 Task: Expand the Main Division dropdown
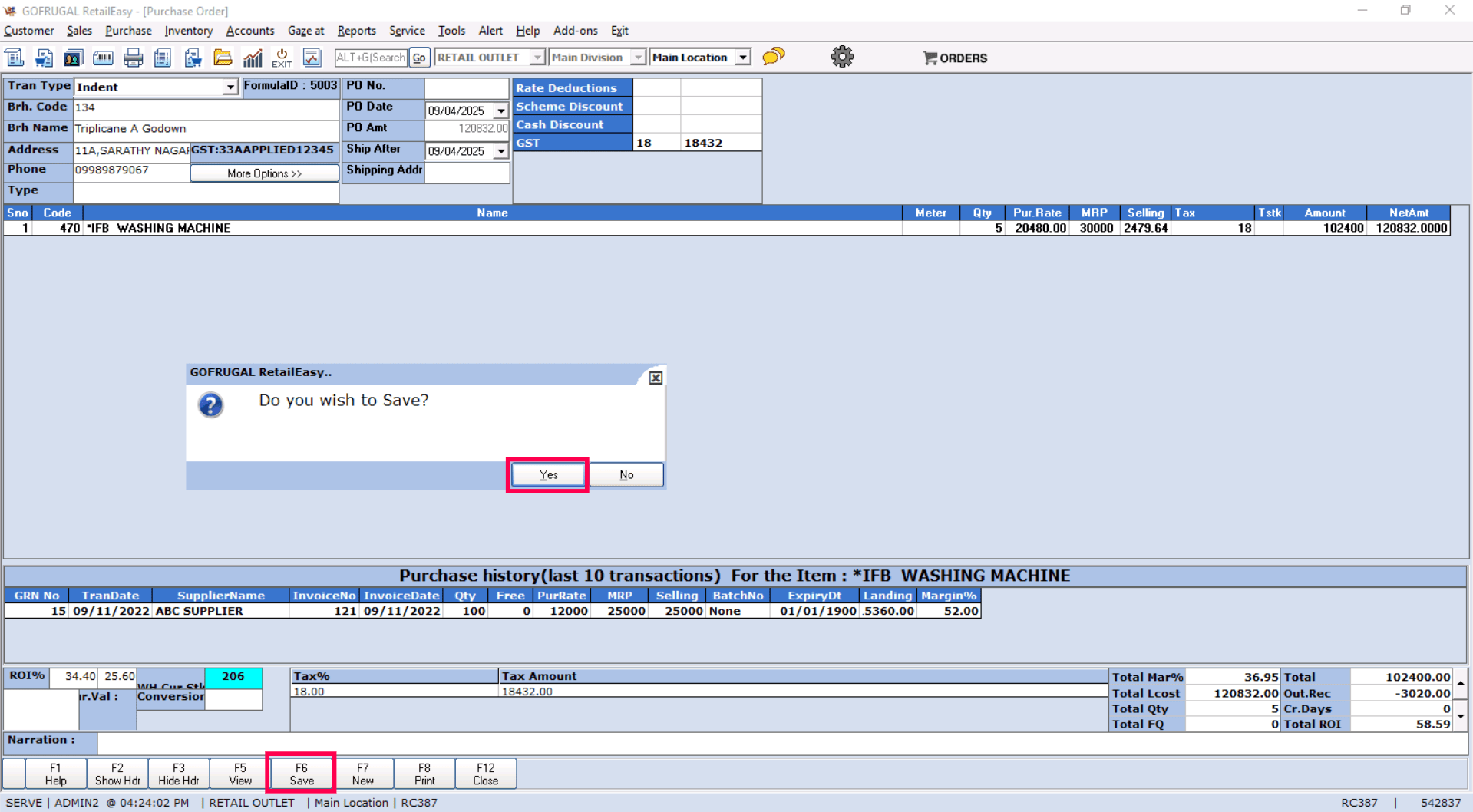[x=638, y=58]
